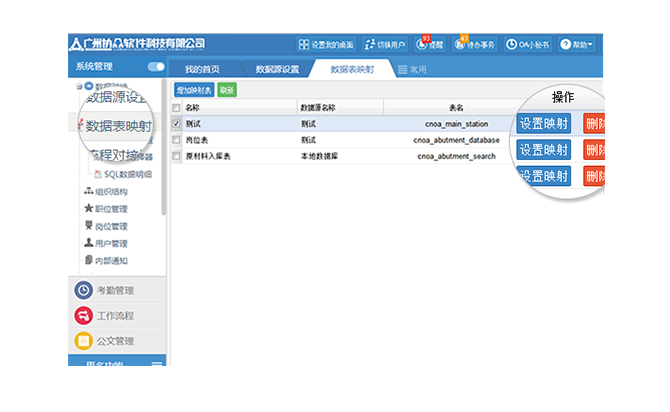
Task: Click the 公文管理 yellow document icon
Action: [x=84, y=341]
